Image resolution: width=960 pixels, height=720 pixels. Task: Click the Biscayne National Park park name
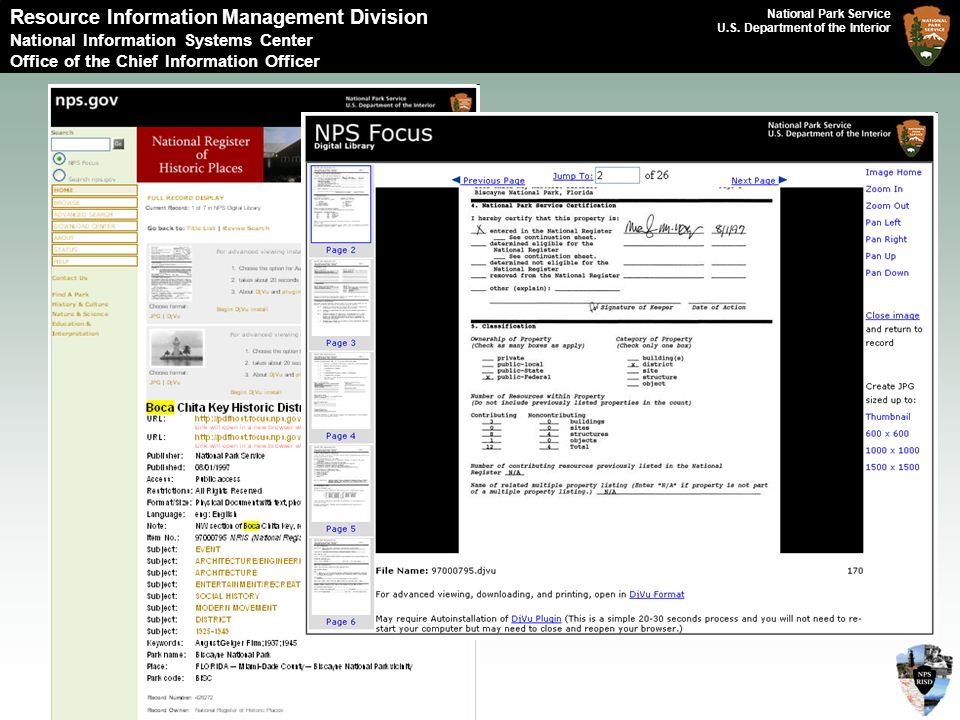[x=232, y=655]
